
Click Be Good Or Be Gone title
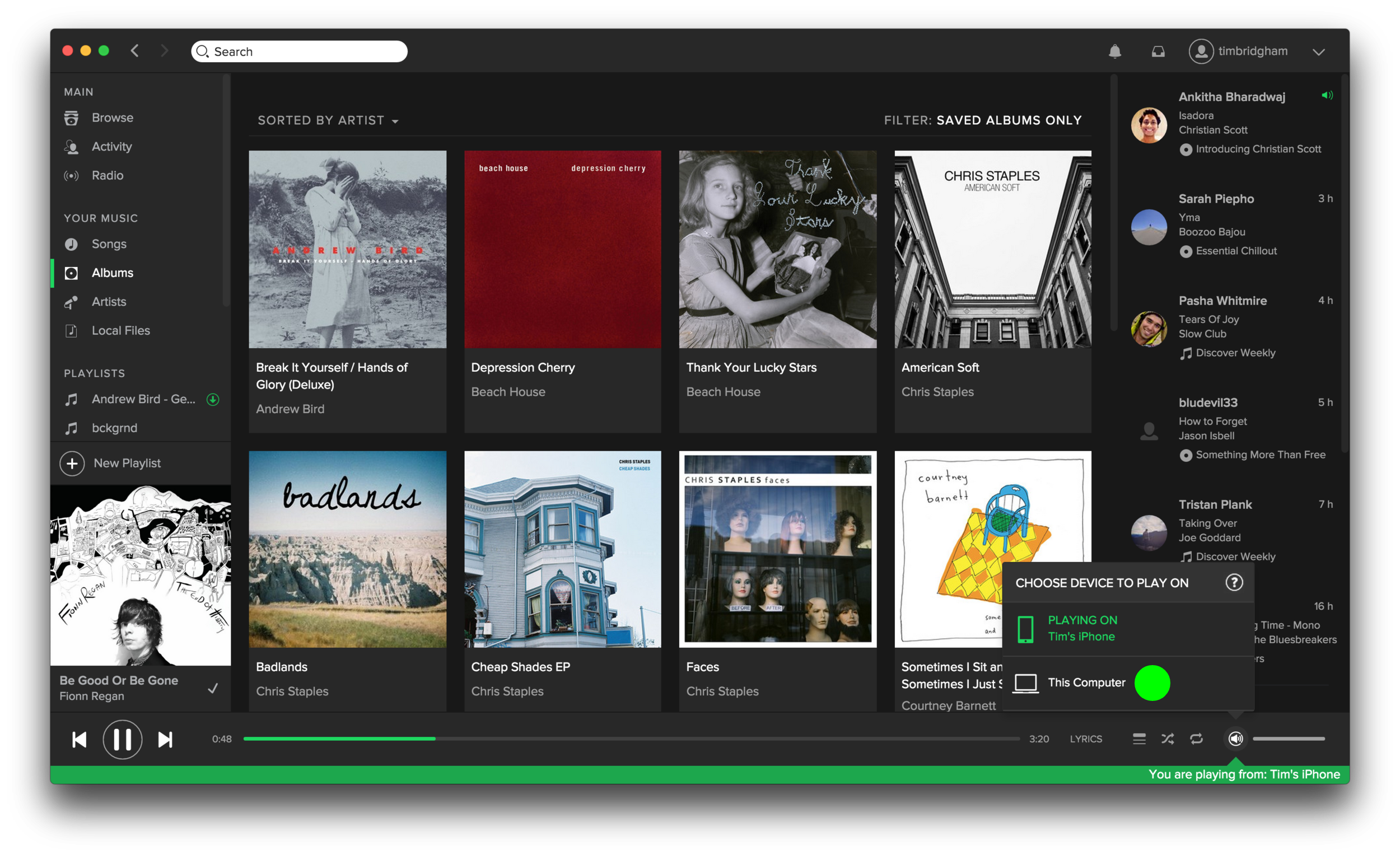point(119,680)
